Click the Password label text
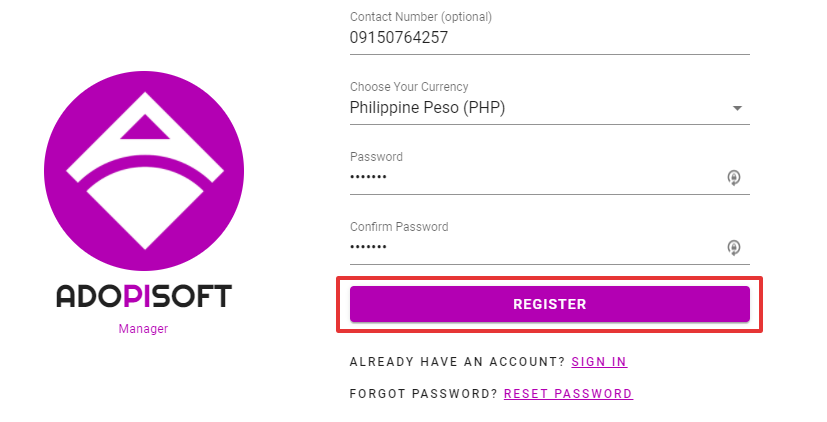The image size is (827, 422). click(376, 157)
